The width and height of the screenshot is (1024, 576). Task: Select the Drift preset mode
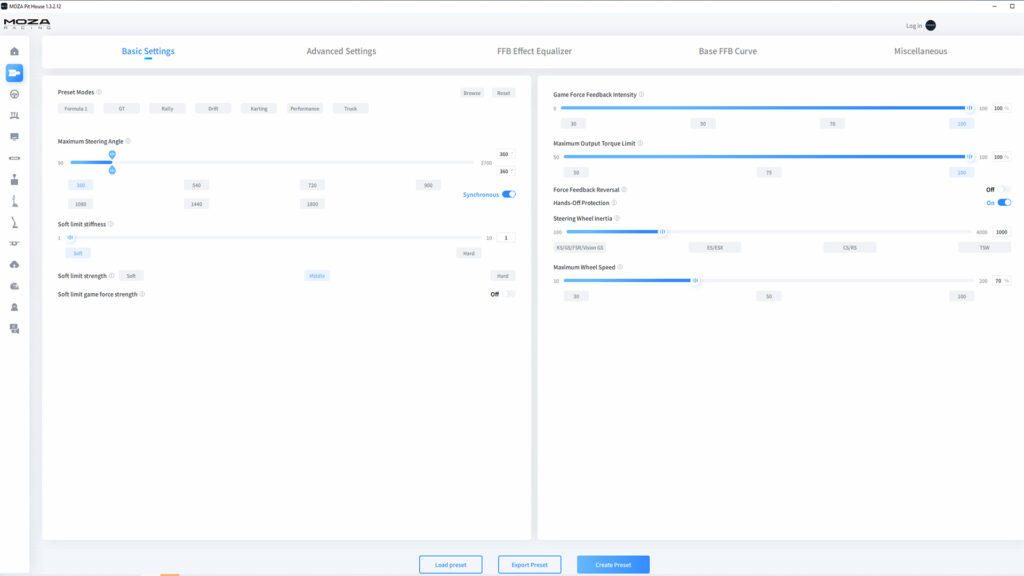(213, 108)
